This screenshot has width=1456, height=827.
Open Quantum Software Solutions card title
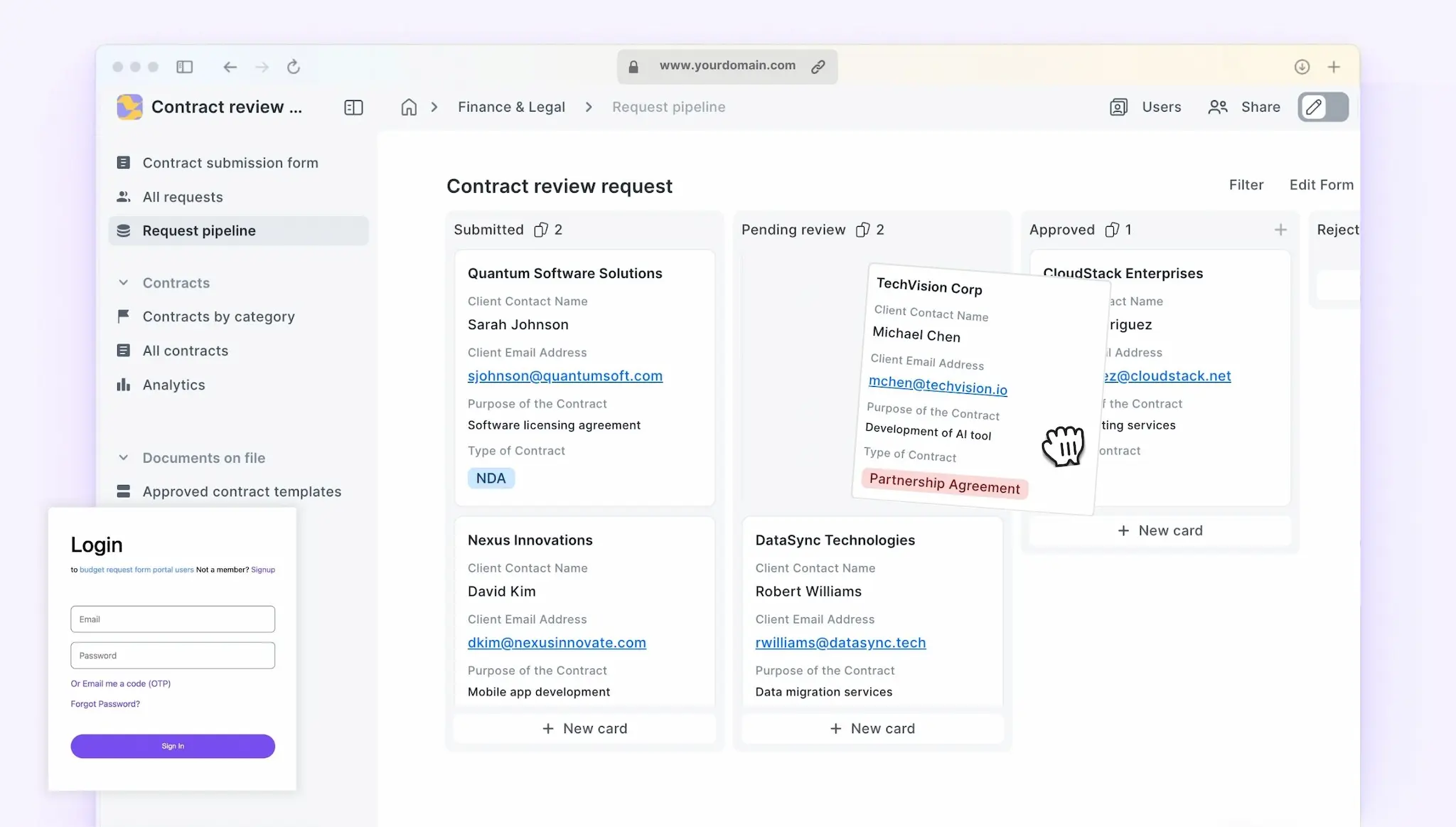564,273
